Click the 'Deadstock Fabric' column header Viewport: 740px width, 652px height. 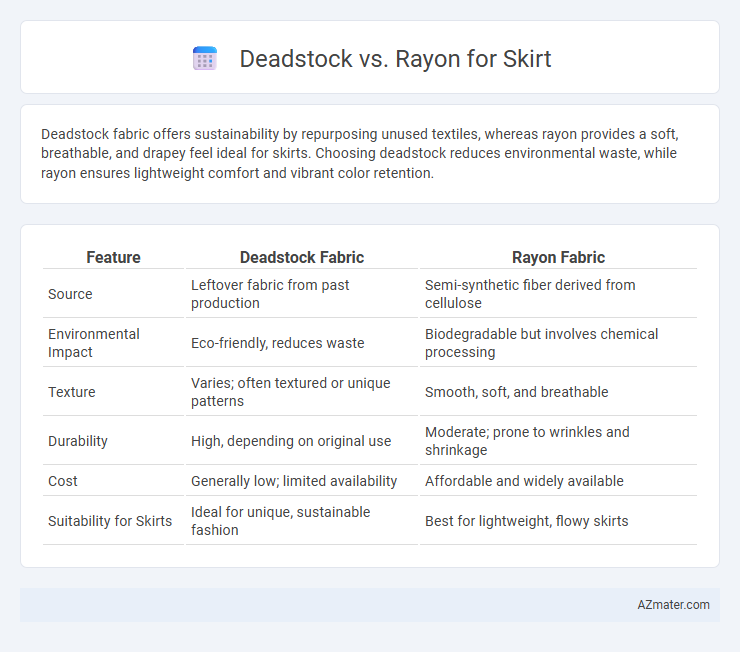coord(302,257)
